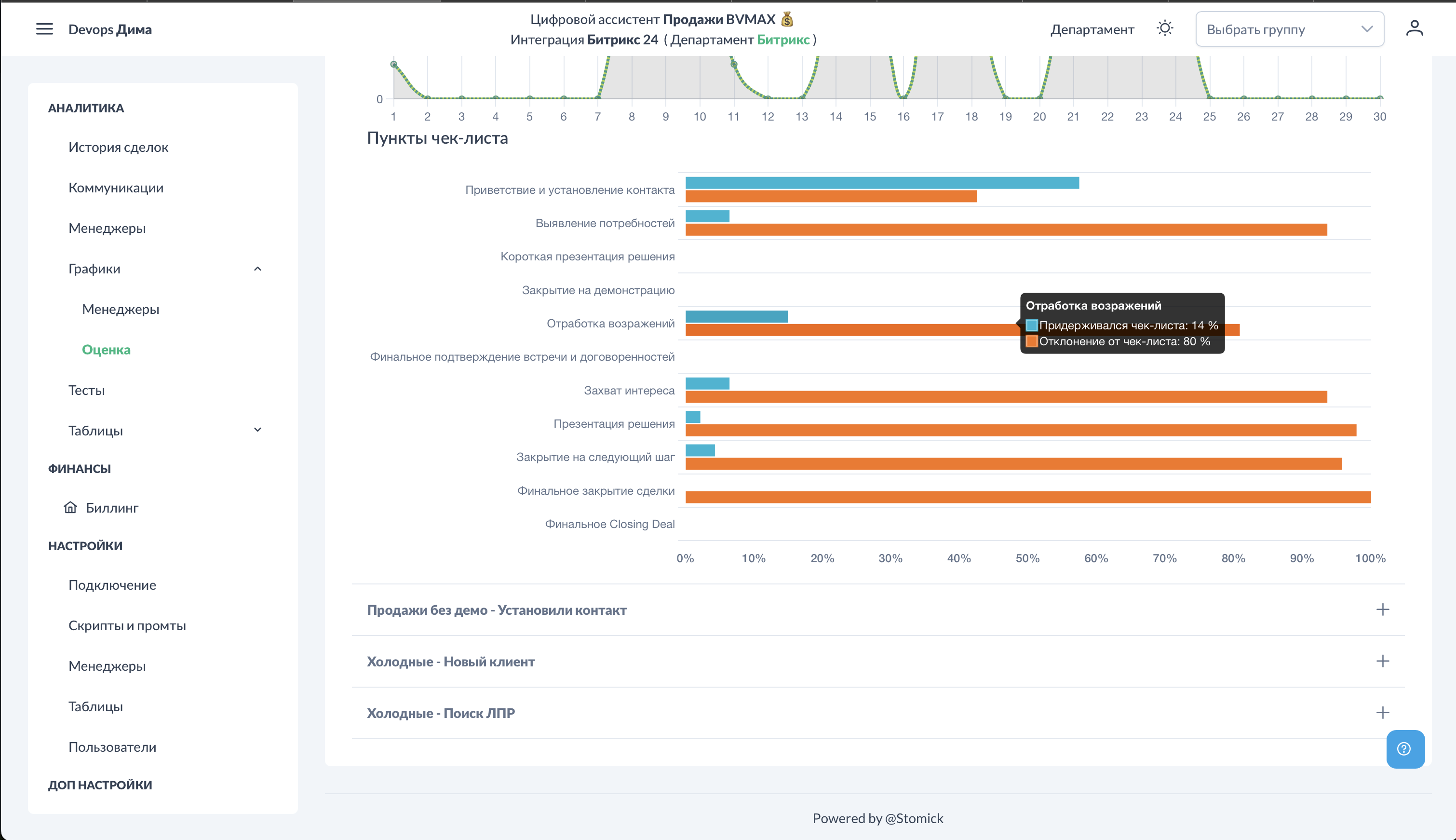Expand Продажи без демо - Установили контакт section
This screenshot has height=840, width=1456.
point(497,610)
